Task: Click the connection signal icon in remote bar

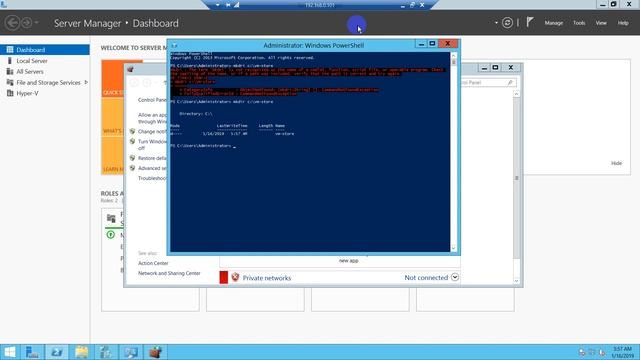Action: click(x=237, y=5)
